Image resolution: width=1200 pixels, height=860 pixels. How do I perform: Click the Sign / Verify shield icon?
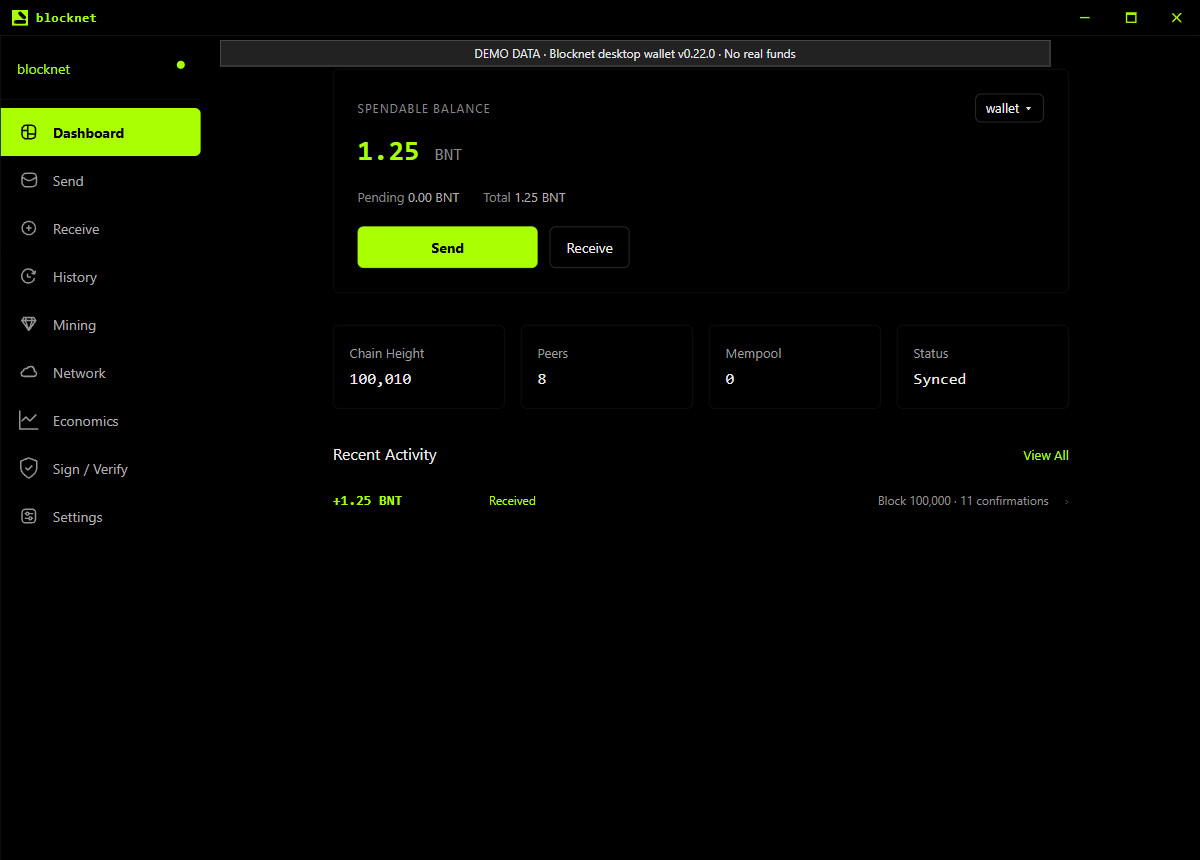[29, 469]
